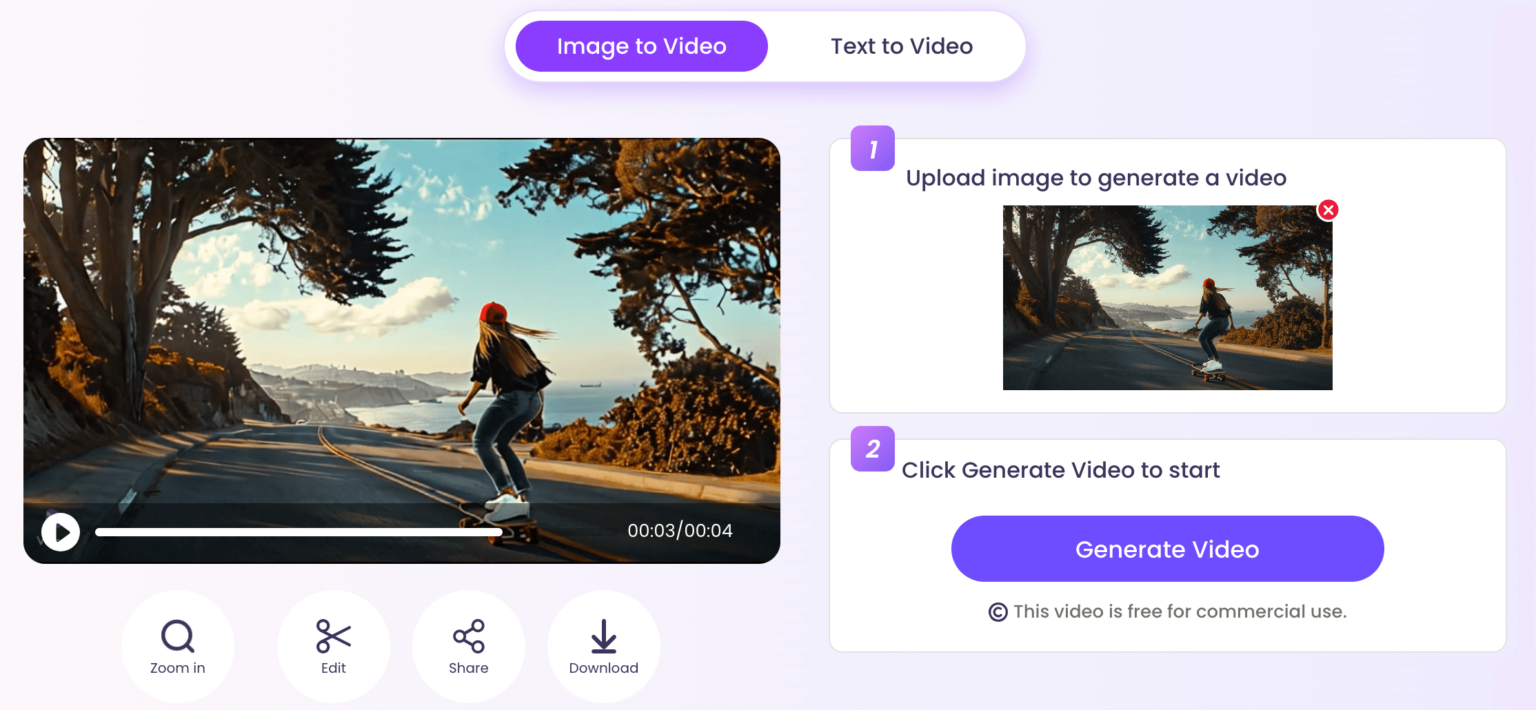The image size is (1536, 710).
Task: Switch to the Image to Video tab
Action: [x=641, y=46]
